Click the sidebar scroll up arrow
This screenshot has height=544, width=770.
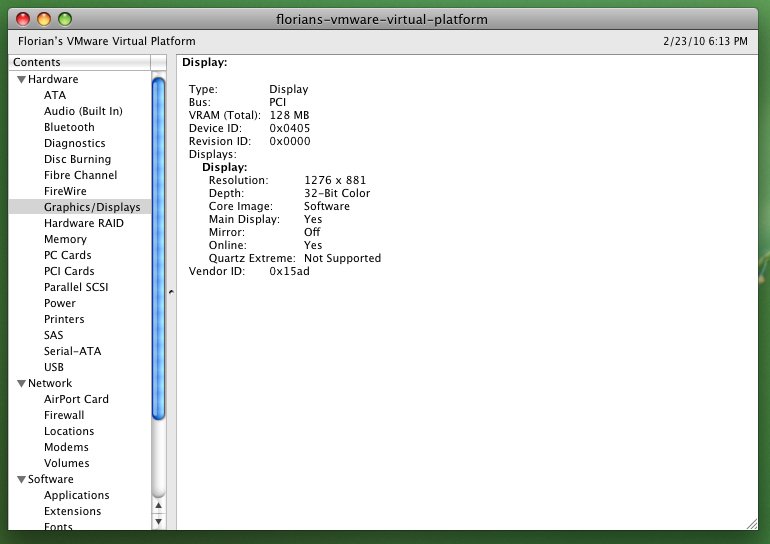click(158, 505)
